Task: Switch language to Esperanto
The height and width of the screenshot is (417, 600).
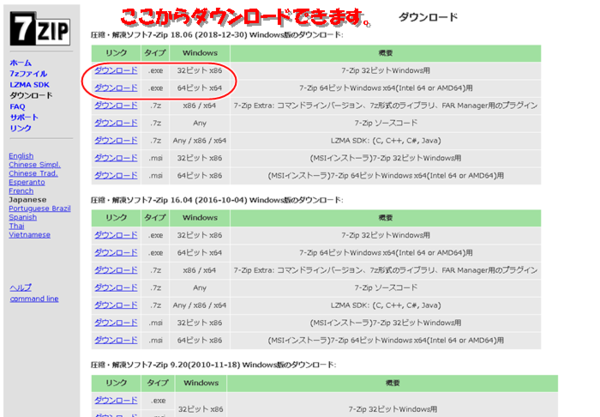Action: [27, 182]
